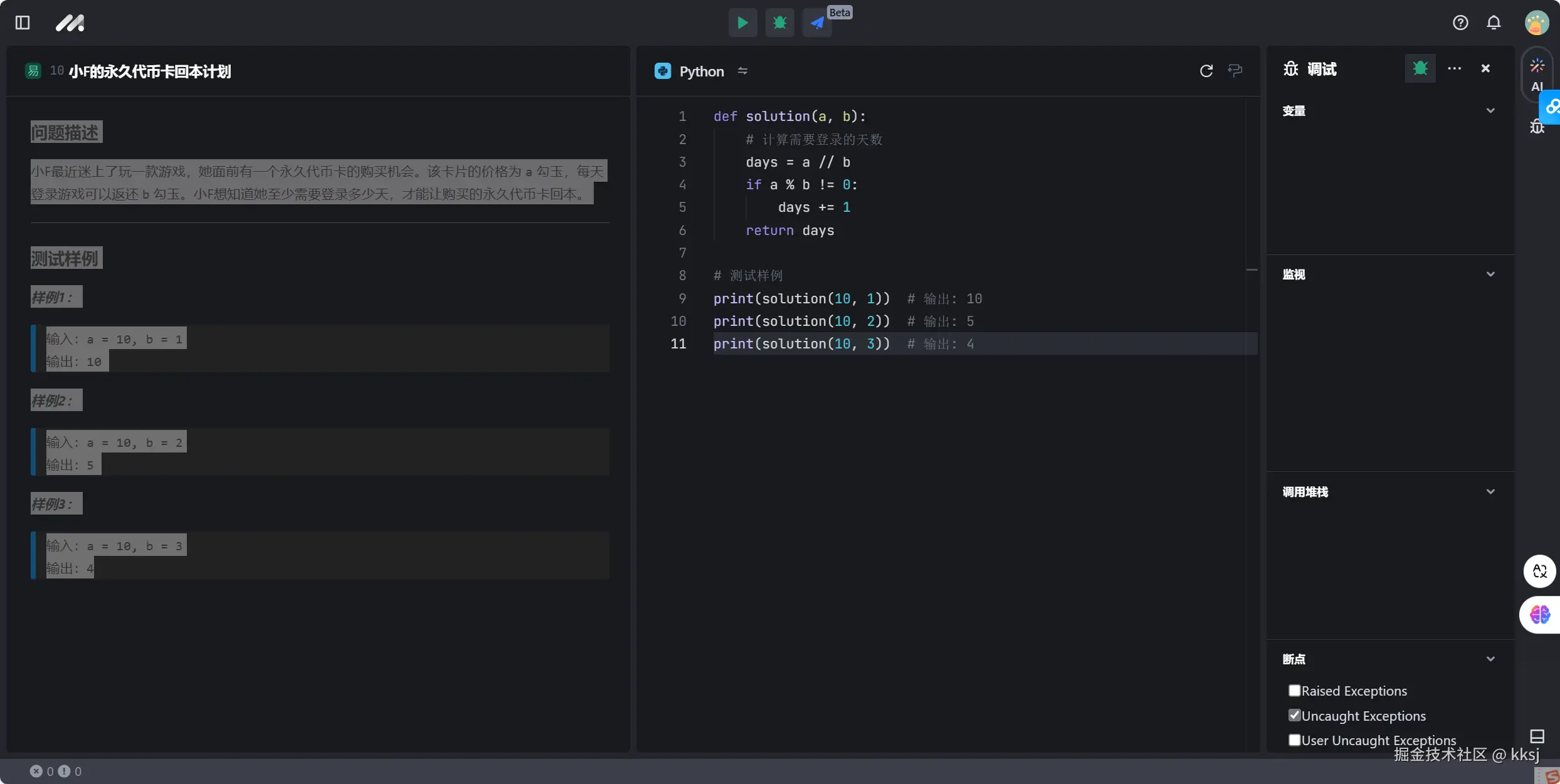Collapse the 调用堆栈 call stack section

(x=1490, y=492)
